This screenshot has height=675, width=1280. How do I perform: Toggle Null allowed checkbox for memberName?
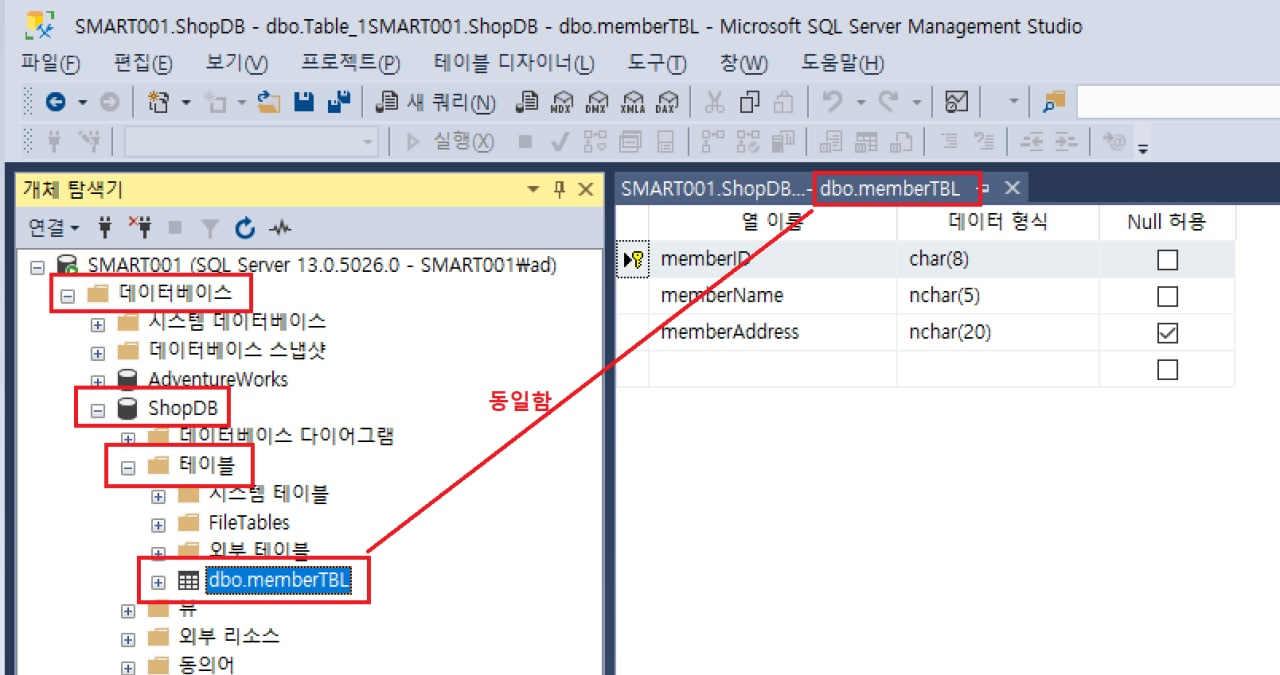(1167, 297)
